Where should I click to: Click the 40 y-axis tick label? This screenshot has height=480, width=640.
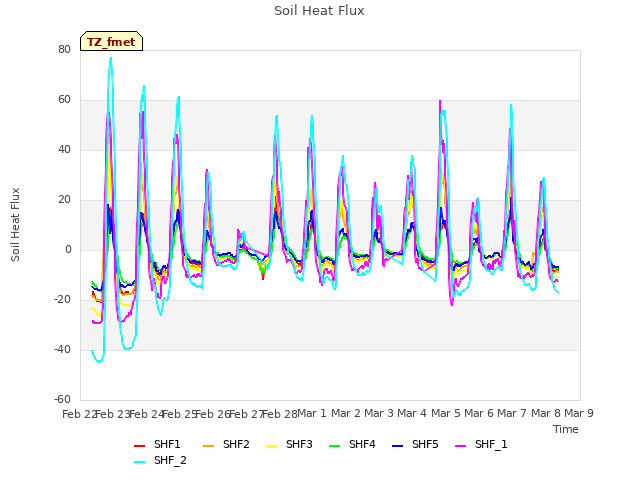click(64, 149)
